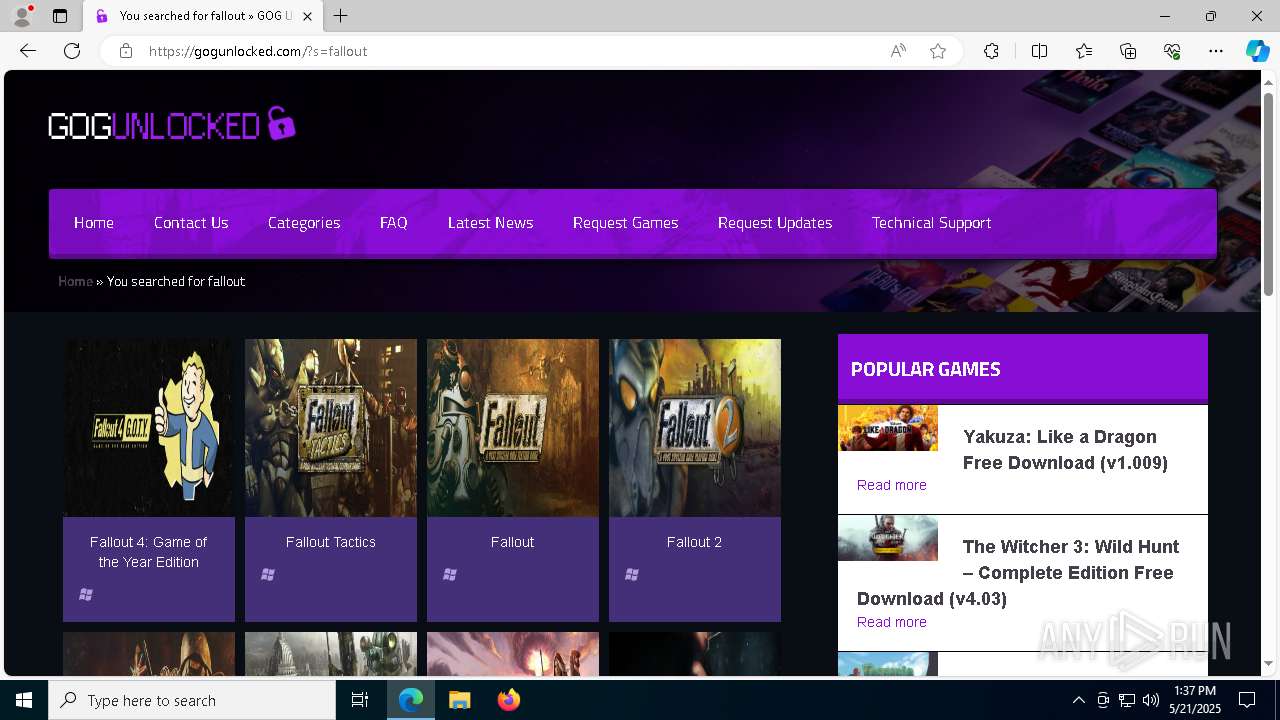Toggle Split screen icon

[1039, 51]
